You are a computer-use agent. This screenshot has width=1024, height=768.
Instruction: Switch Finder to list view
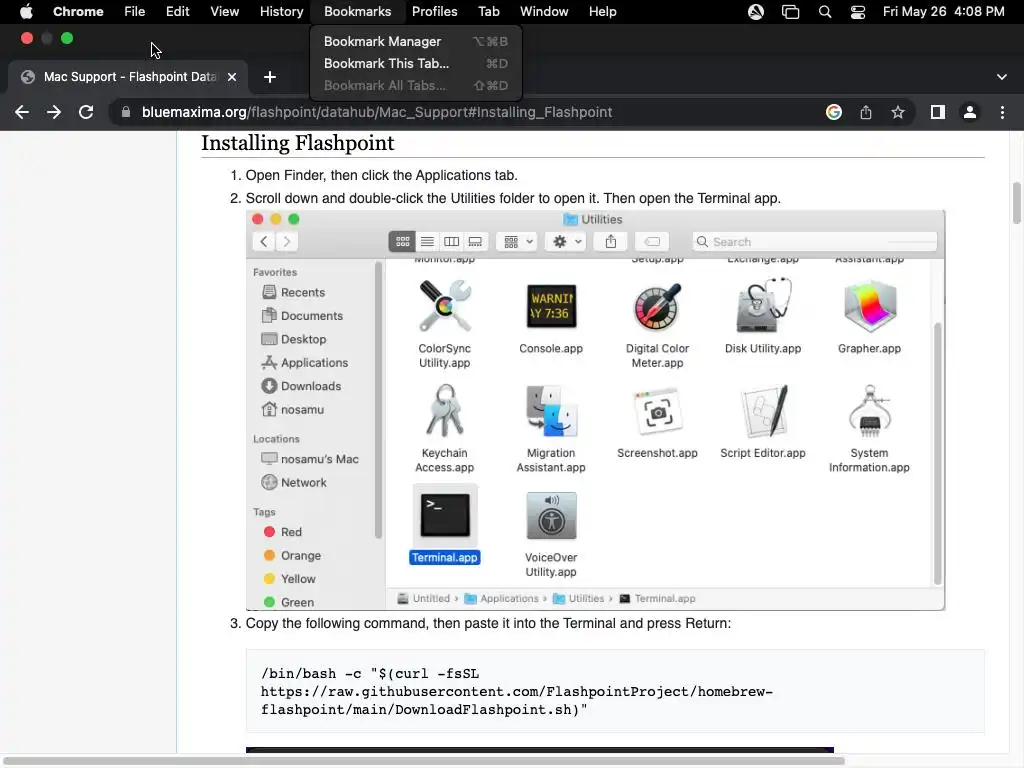(x=427, y=242)
